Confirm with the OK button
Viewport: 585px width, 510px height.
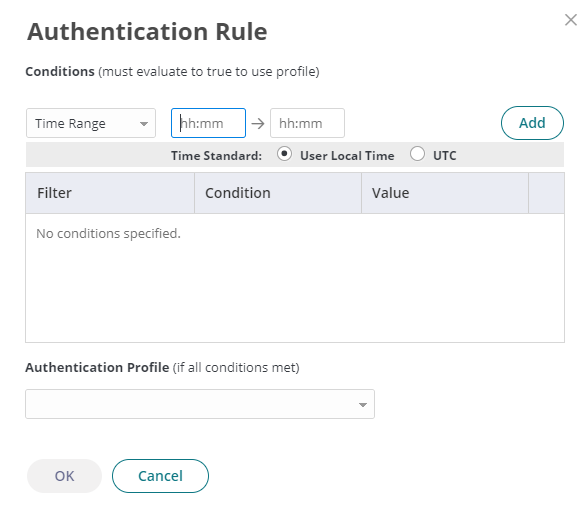[64, 476]
